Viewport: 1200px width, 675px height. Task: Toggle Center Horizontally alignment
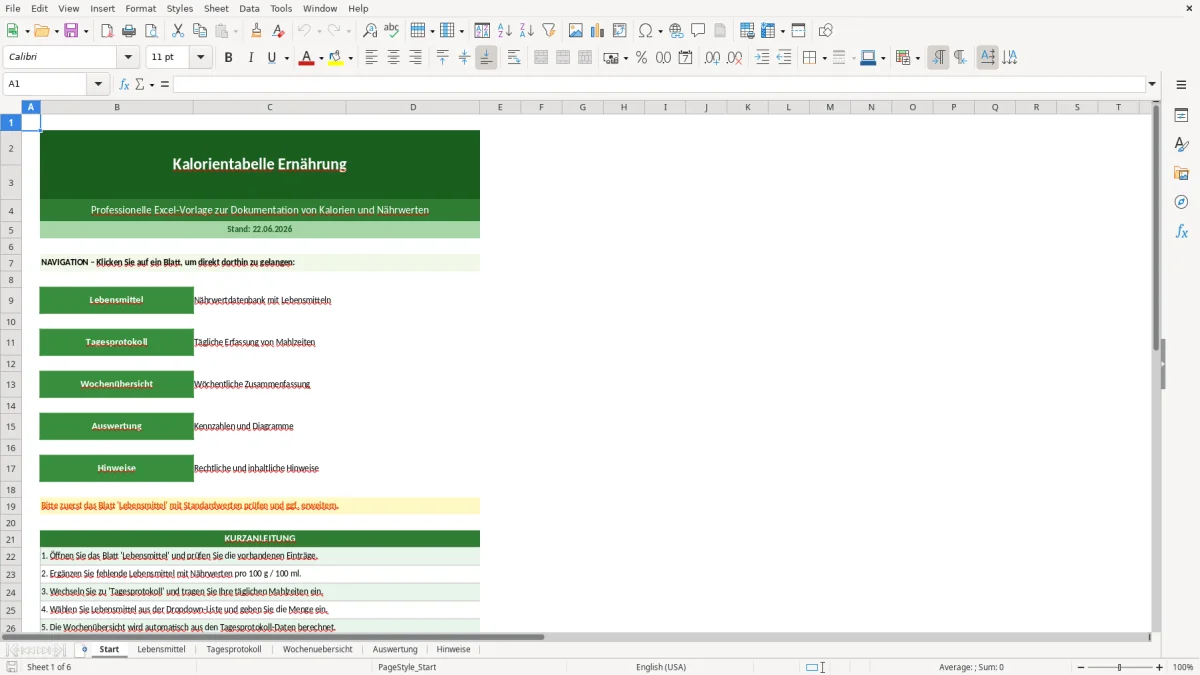(393, 58)
